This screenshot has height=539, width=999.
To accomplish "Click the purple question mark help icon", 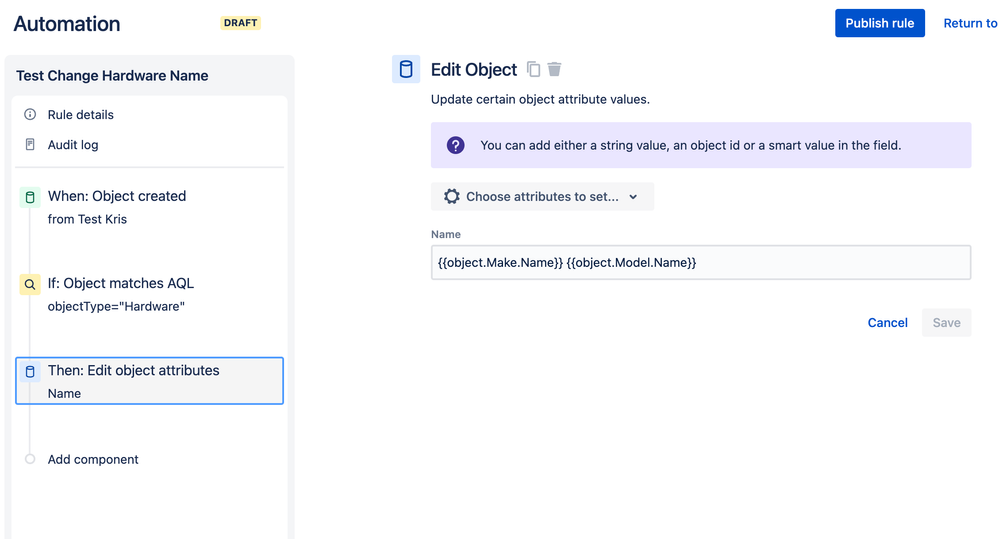I will click(x=456, y=145).
